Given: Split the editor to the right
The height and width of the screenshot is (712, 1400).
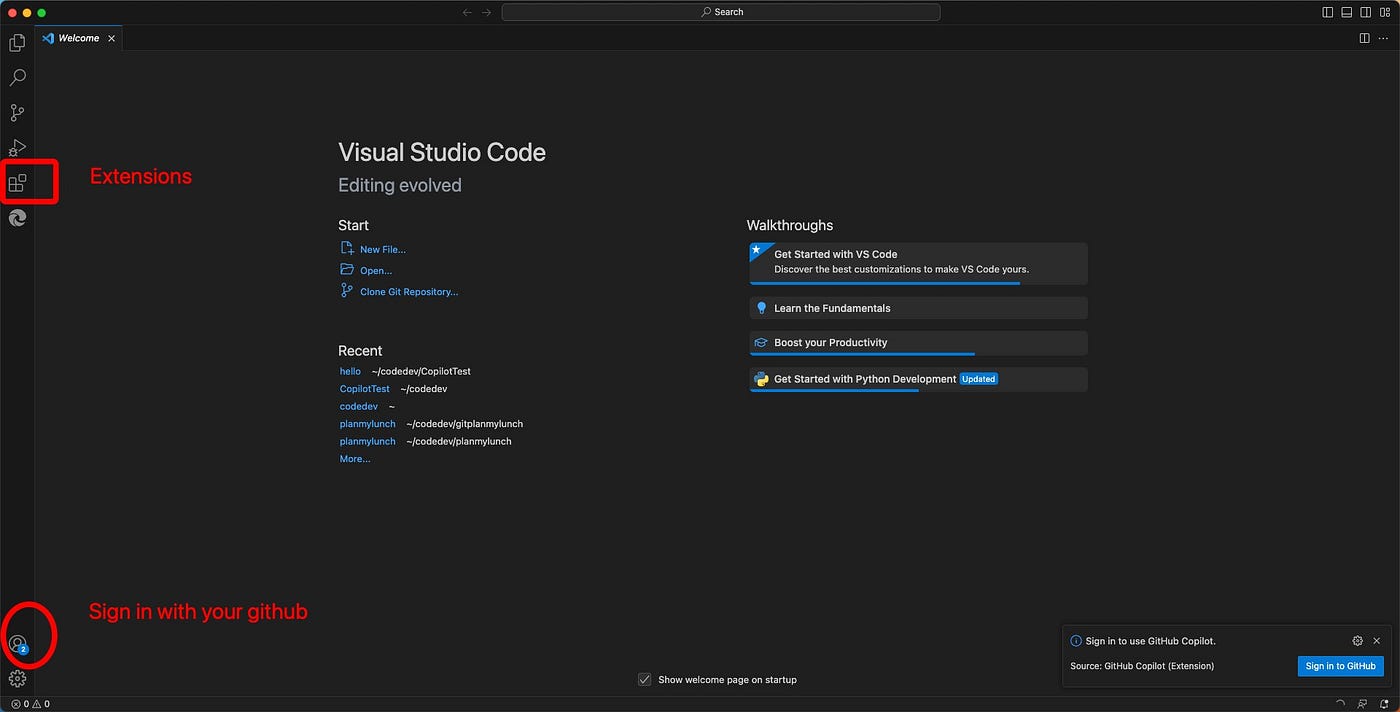Looking at the screenshot, I should (1364, 38).
